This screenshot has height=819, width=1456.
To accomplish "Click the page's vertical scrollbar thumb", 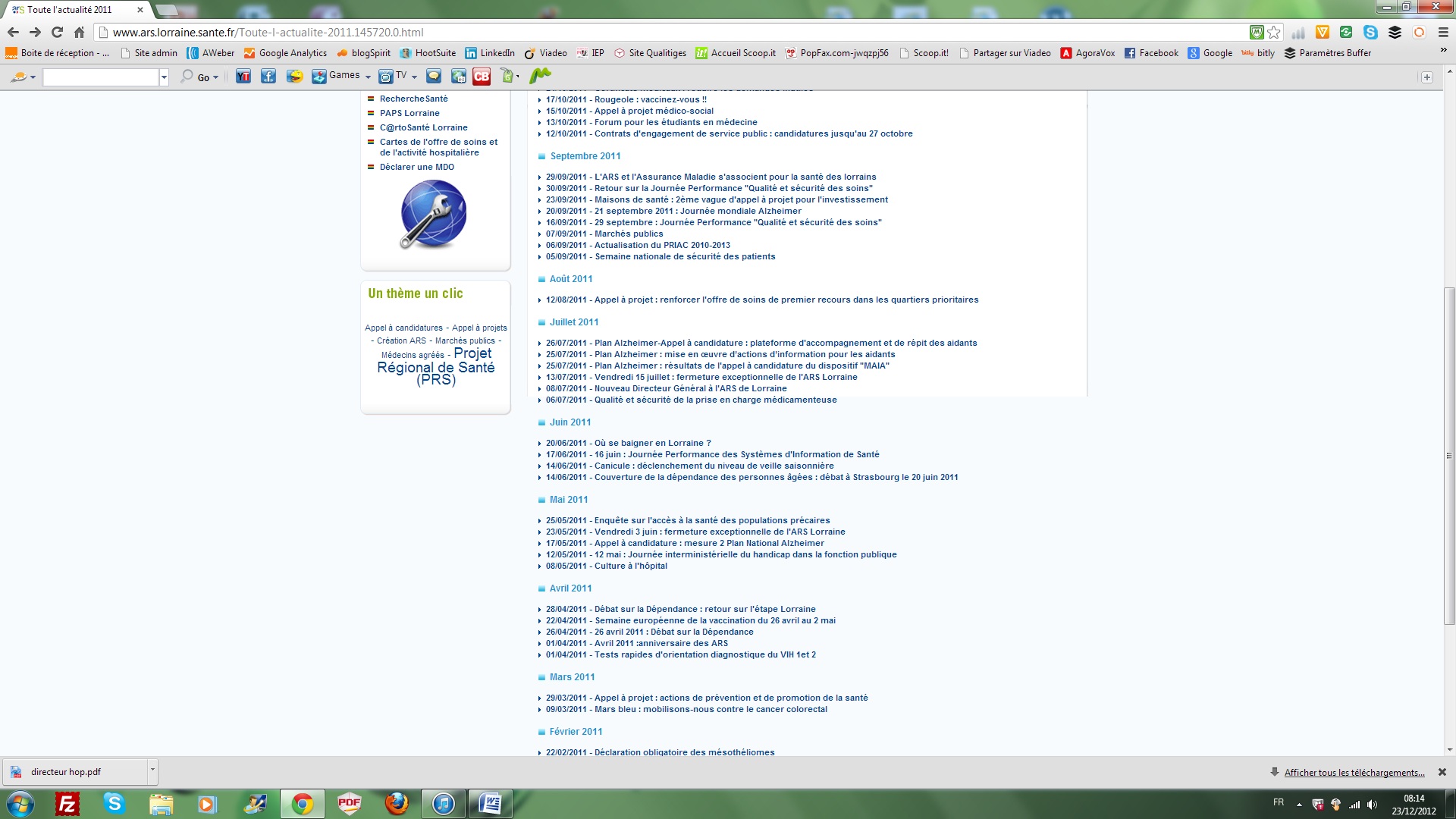I will click(1449, 455).
